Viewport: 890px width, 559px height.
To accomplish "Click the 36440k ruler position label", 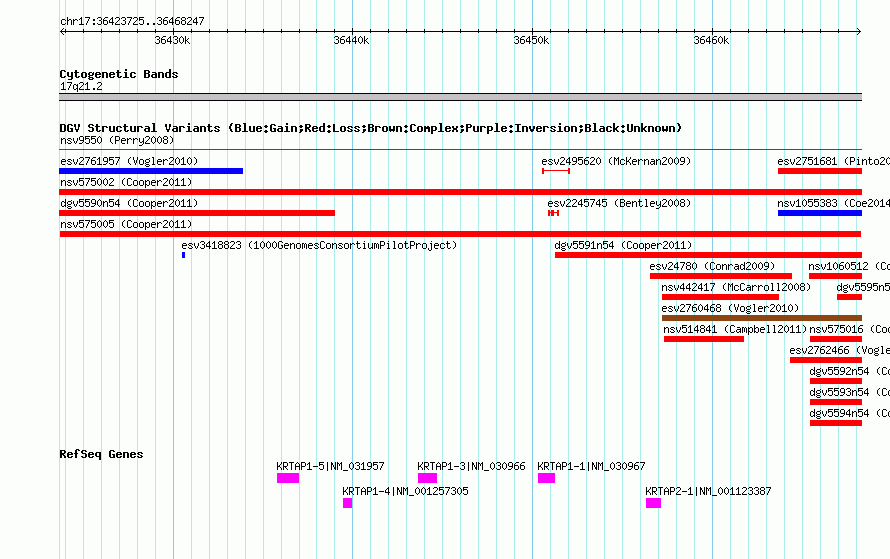I will pos(351,40).
